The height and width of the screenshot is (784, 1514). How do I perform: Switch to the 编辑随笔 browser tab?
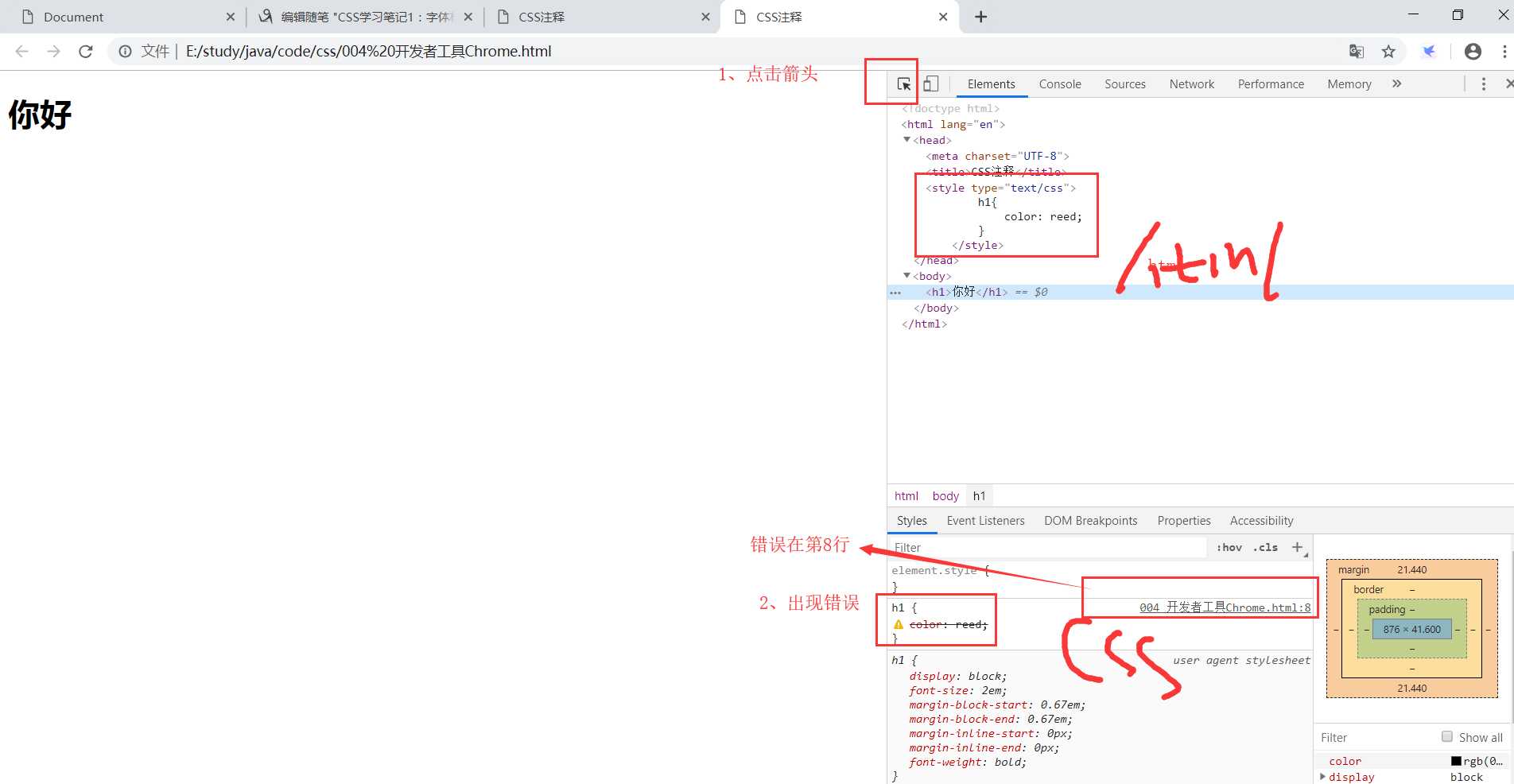(366, 17)
